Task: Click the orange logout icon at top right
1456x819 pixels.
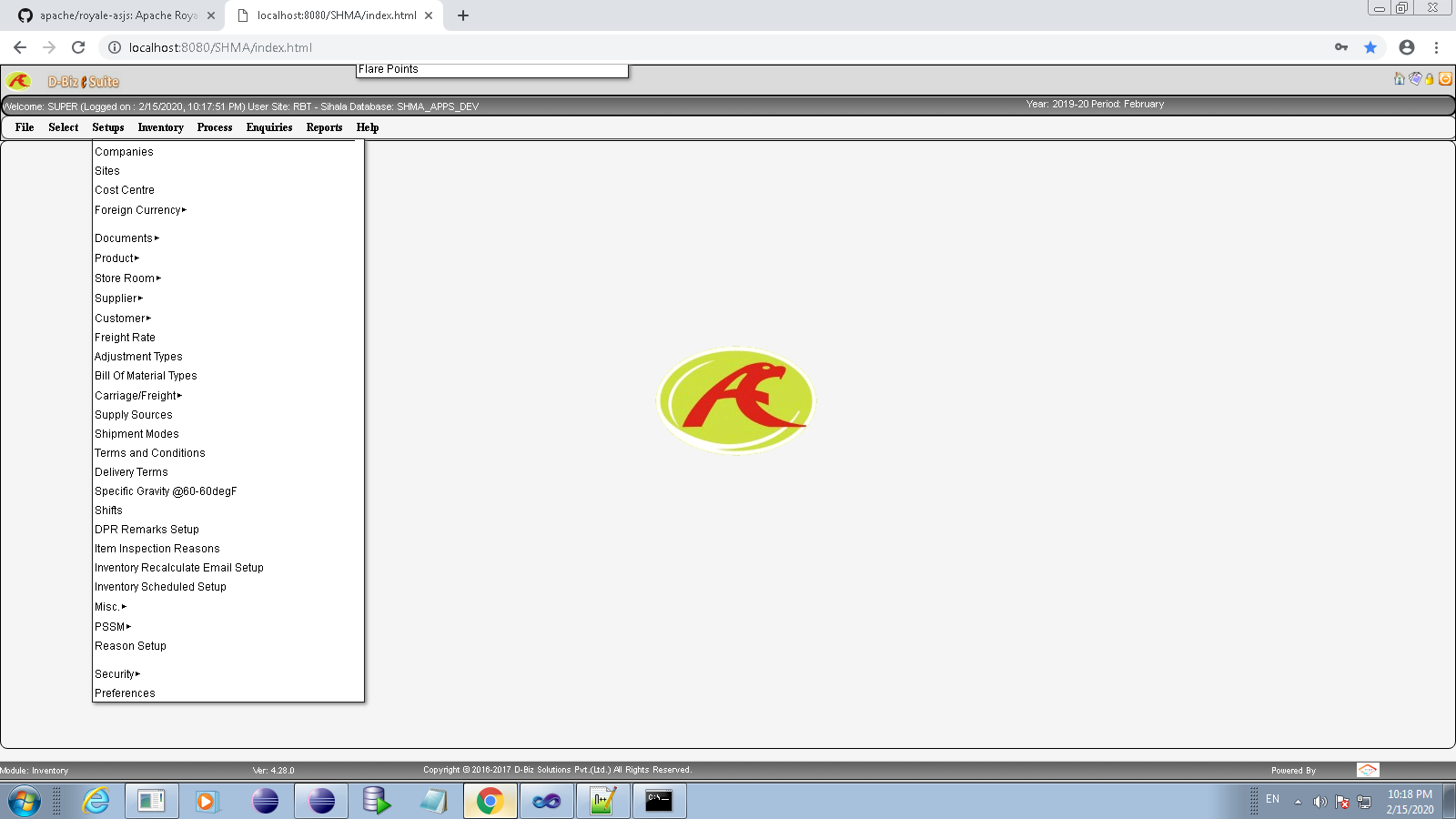Action: 1445,79
